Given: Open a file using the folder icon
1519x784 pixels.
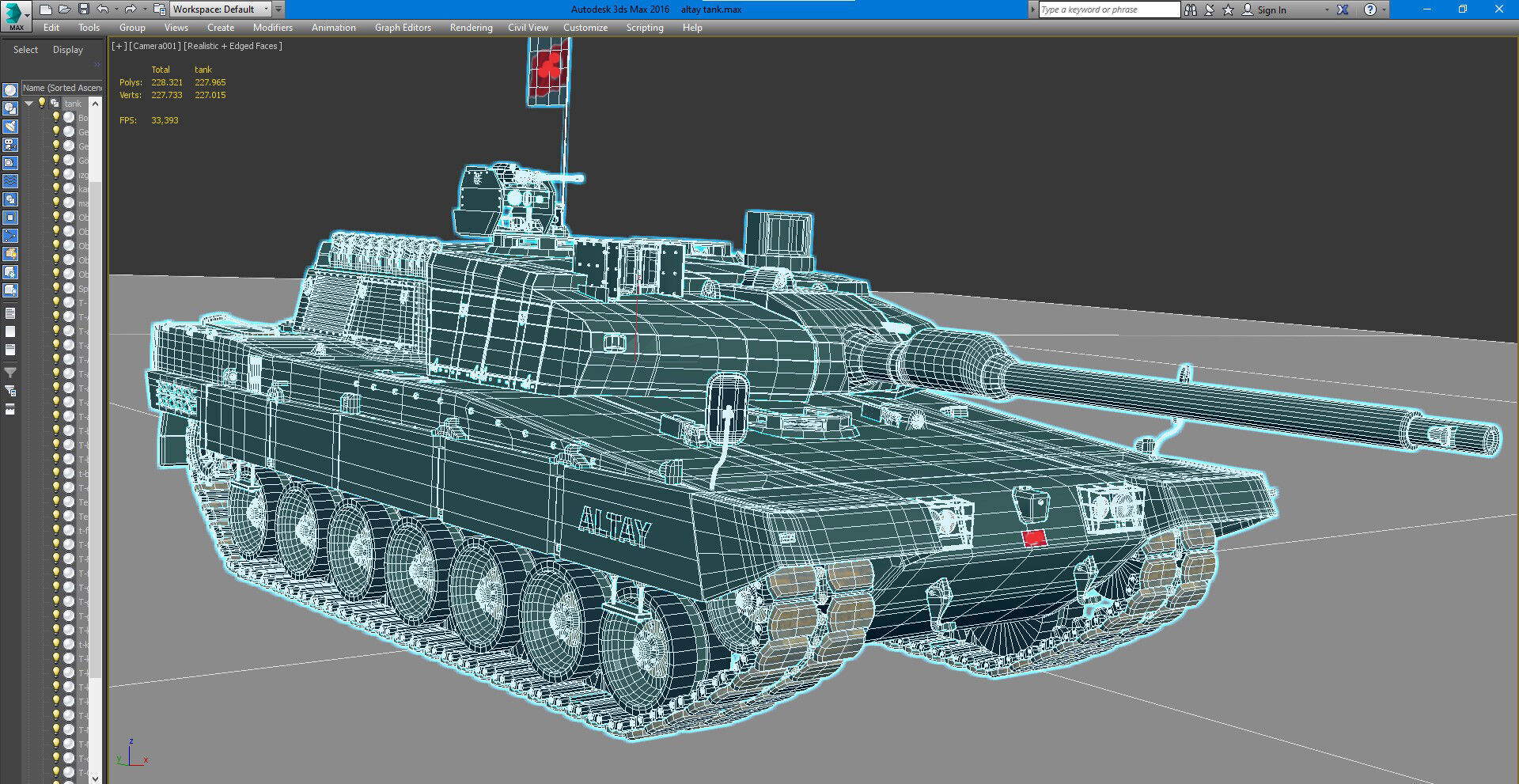Looking at the screenshot, I should pyautogui.click(x=64, y=9).
